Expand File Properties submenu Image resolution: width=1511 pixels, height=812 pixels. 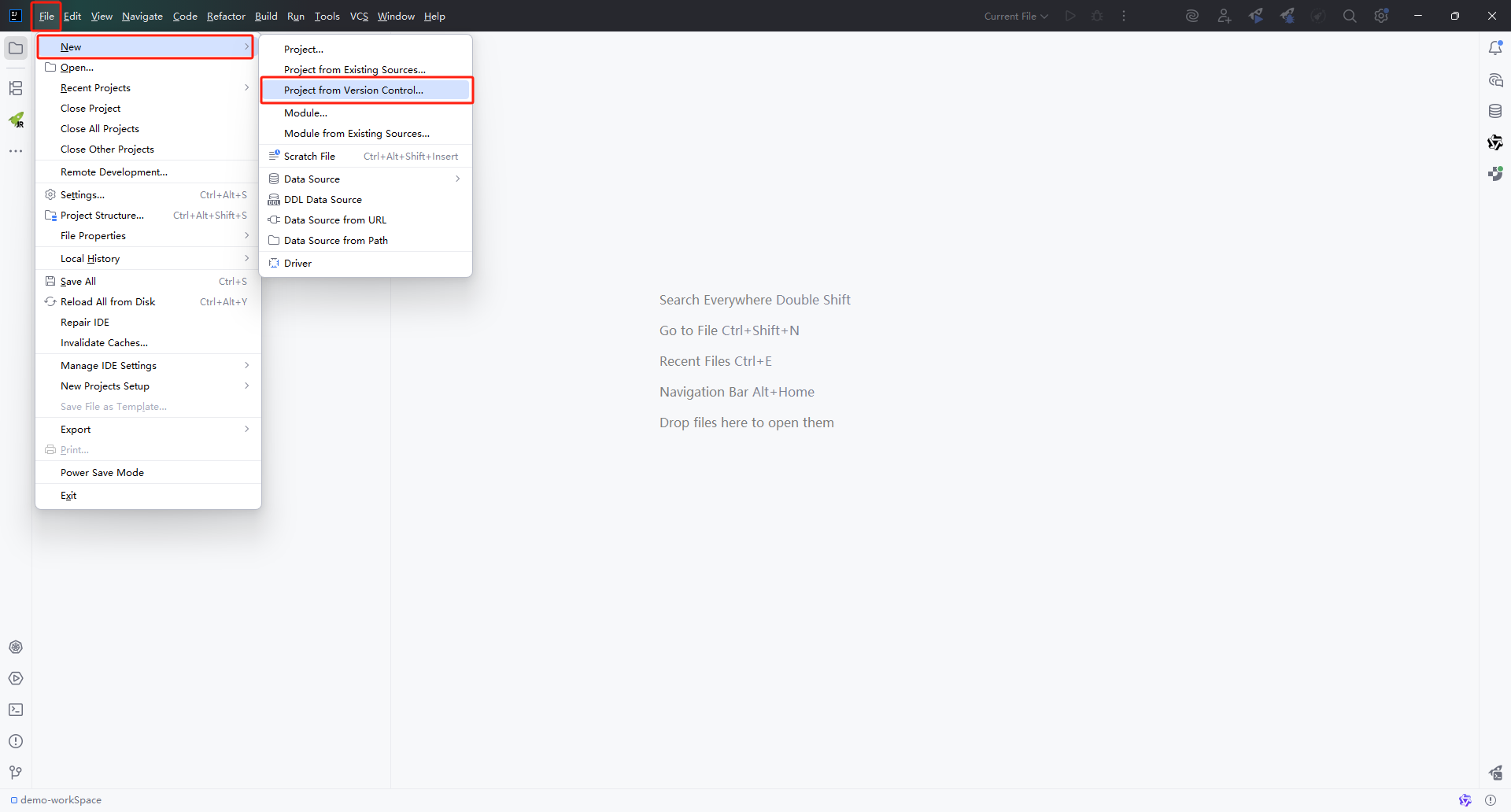(148, 236)
